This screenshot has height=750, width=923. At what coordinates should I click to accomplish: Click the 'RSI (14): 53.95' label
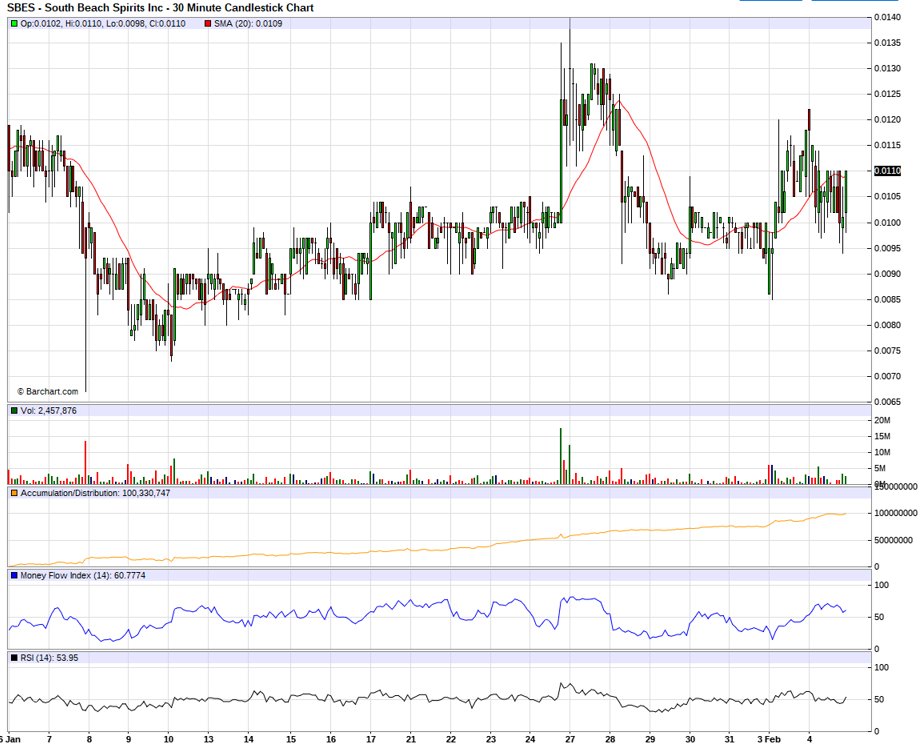click(x=49, y=658)
